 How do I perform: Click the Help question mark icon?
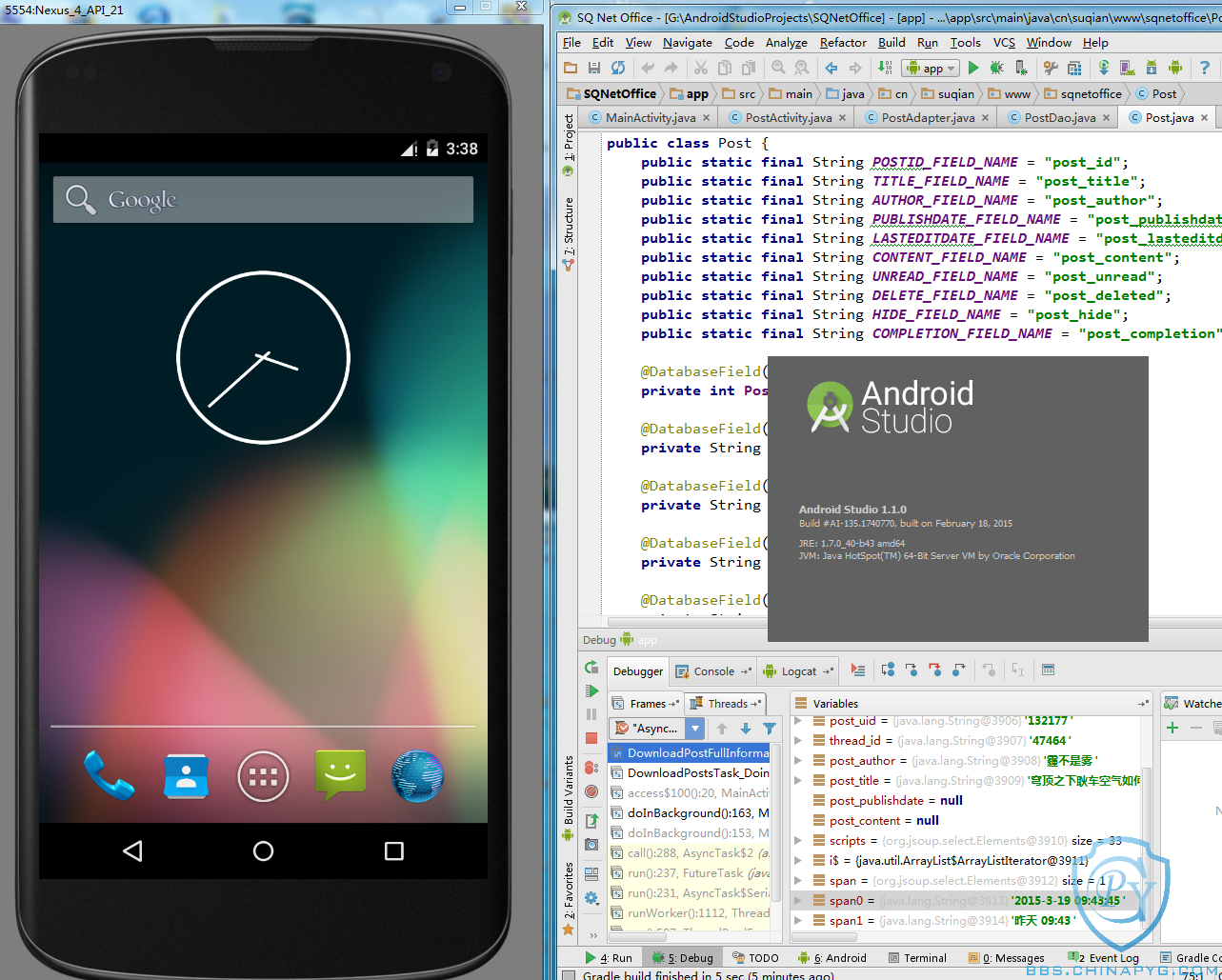coord(1205,68)
